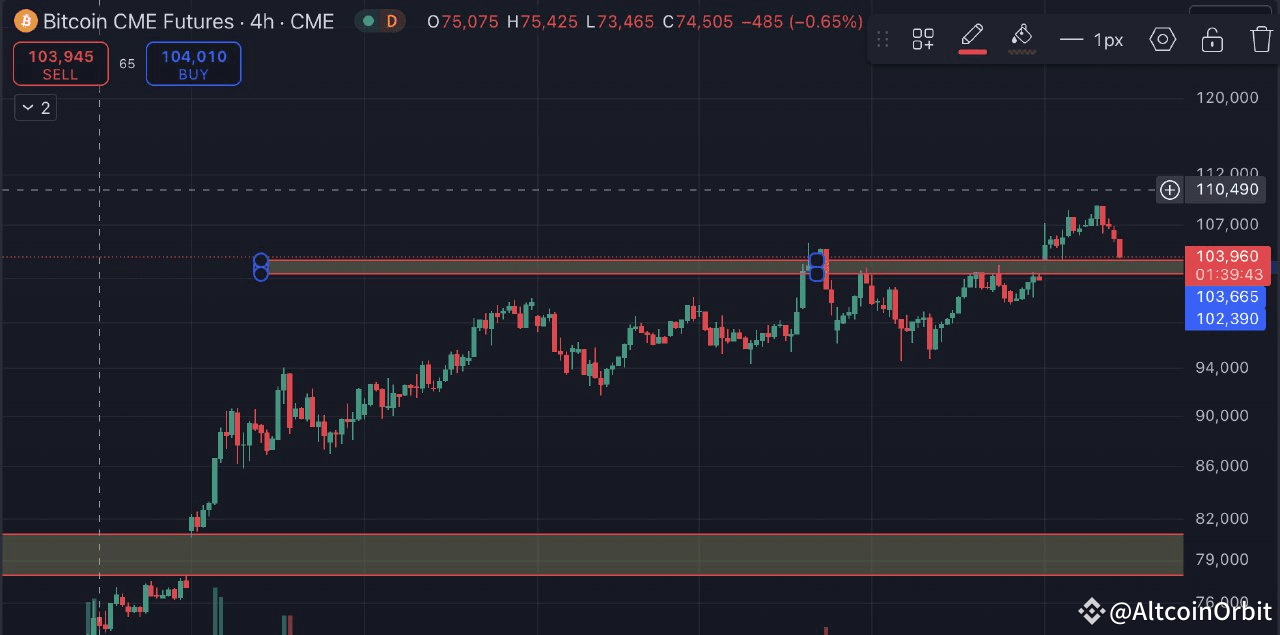Click the open value O75,075 in header

pos(462,22)
